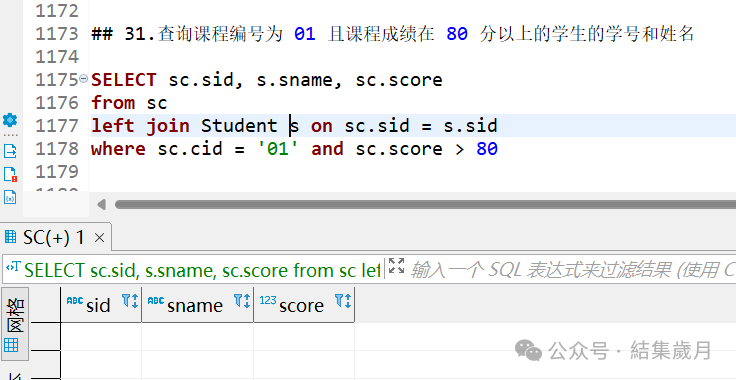Viewport: 736px width, 380px height.
Task: Click the grid icon under 网格 label
Action: (x=11, y=345)
